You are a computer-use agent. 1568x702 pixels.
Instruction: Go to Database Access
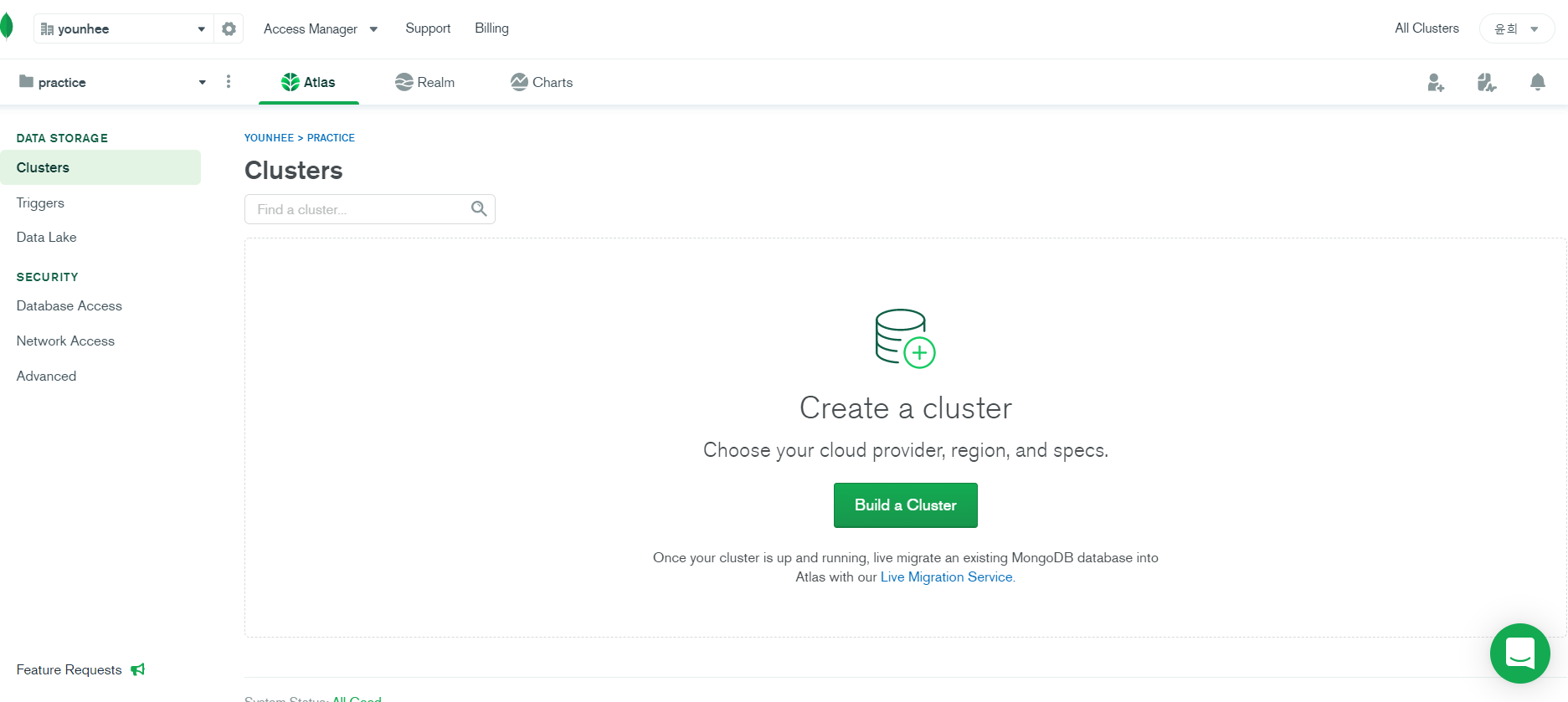point(69,306)
